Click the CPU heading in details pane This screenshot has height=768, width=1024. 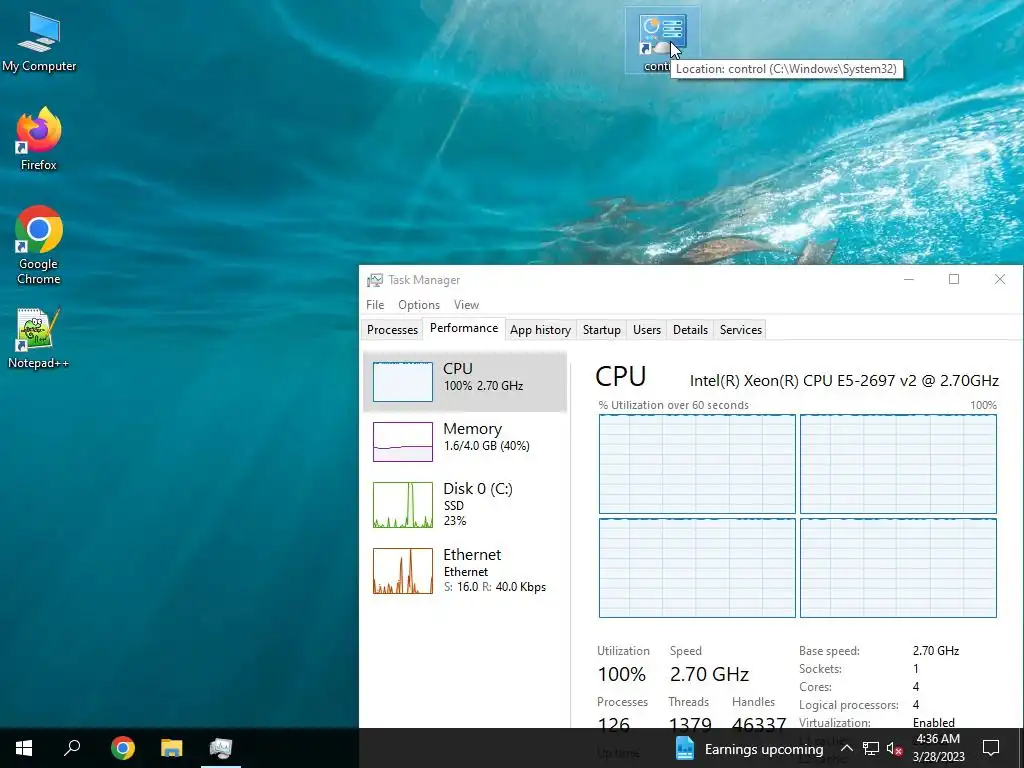click(620, 377)
